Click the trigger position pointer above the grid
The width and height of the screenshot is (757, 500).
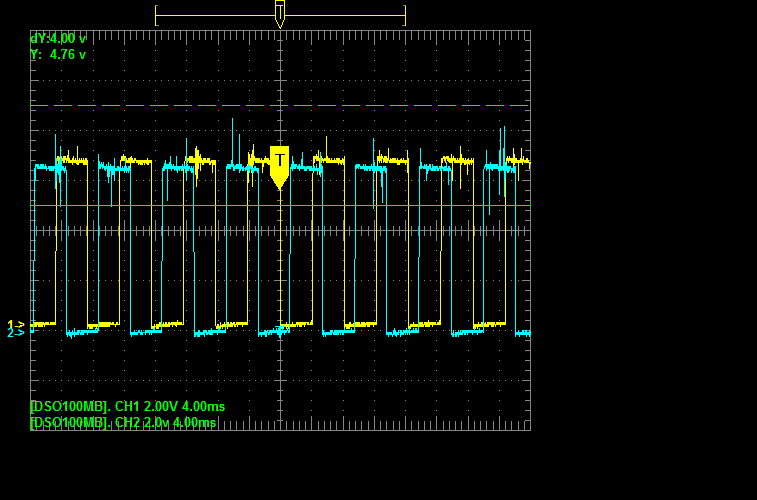pyautogui.click(x=280, y=14)
